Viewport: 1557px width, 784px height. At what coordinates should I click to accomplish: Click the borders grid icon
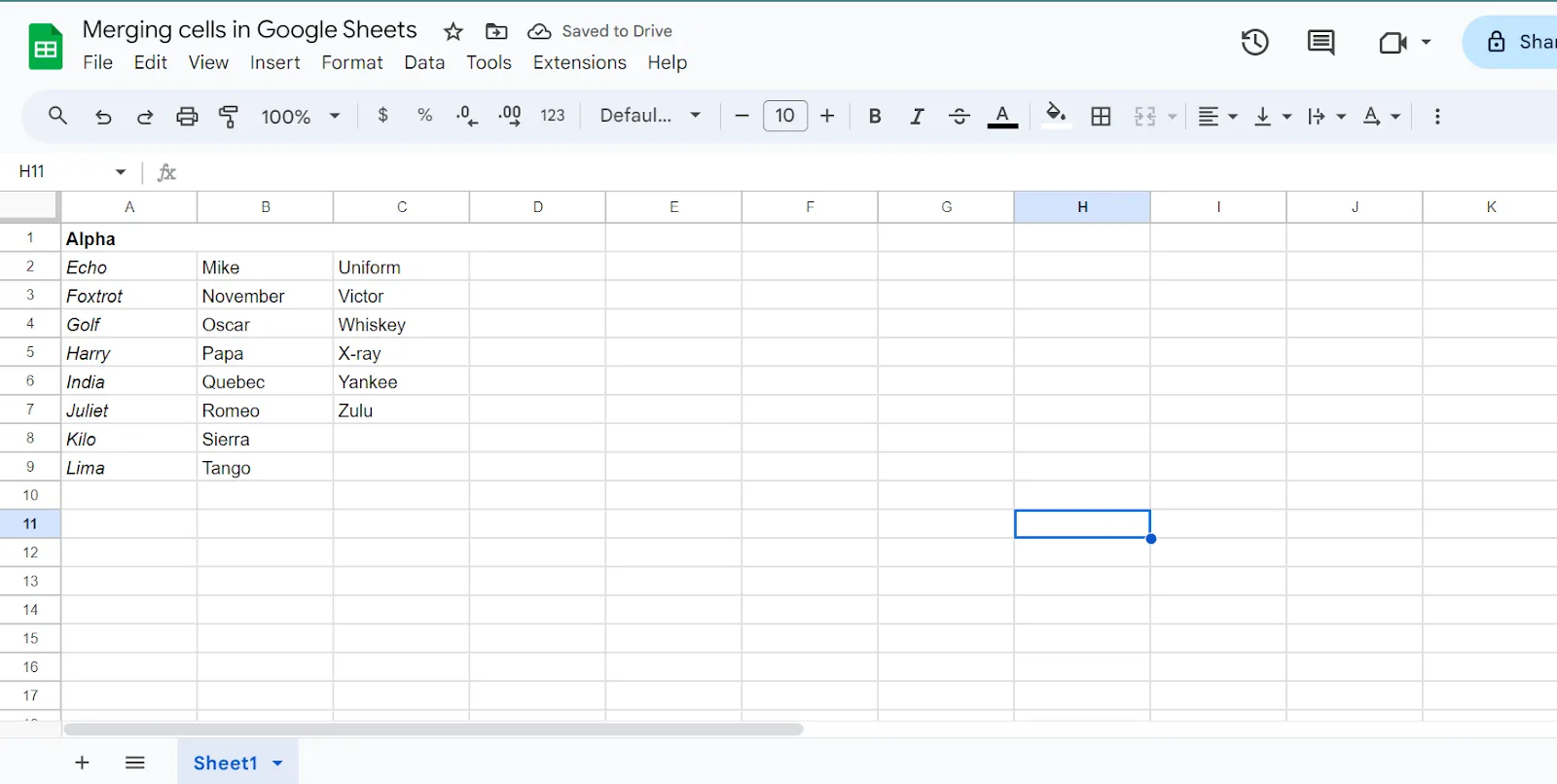(1101, 117)
